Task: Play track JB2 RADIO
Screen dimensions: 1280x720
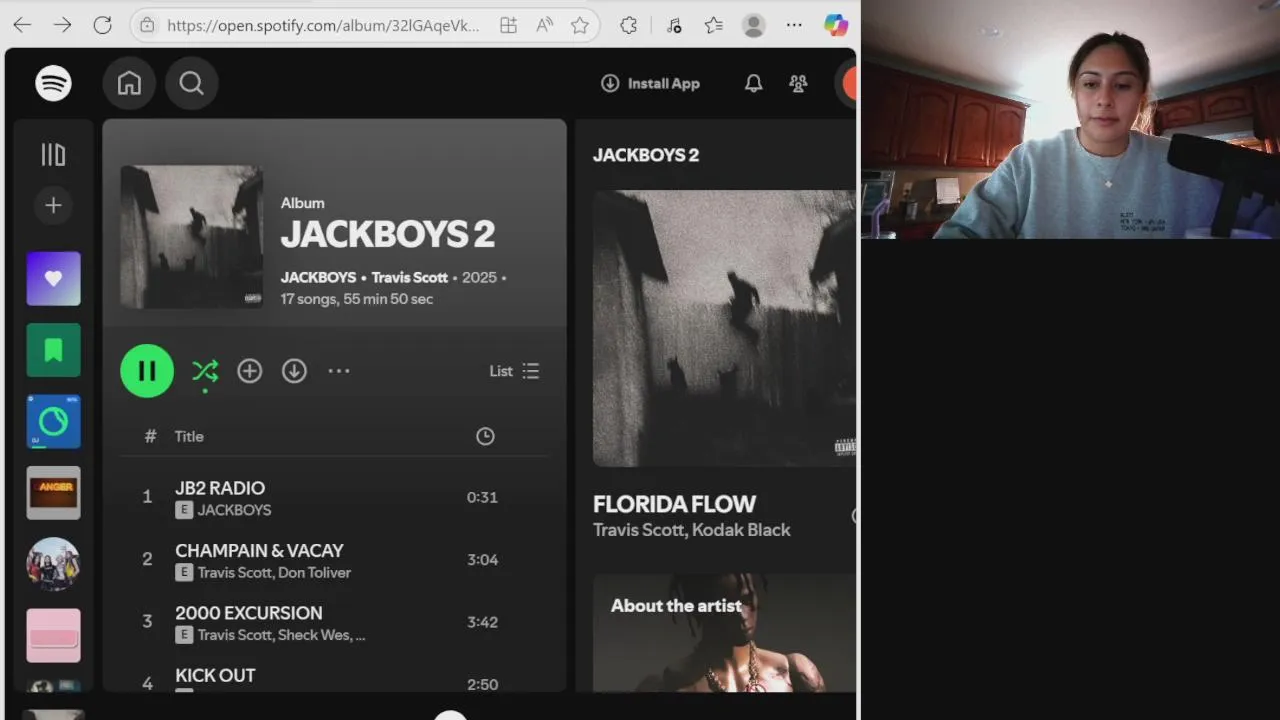Action: tap(220, 488)
